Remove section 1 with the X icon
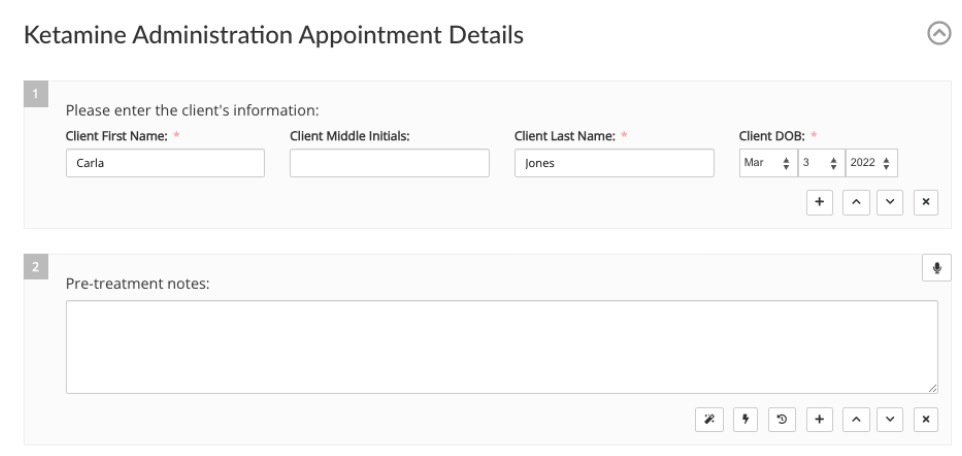This screenshot has height=456, width=962. [926, 203]
